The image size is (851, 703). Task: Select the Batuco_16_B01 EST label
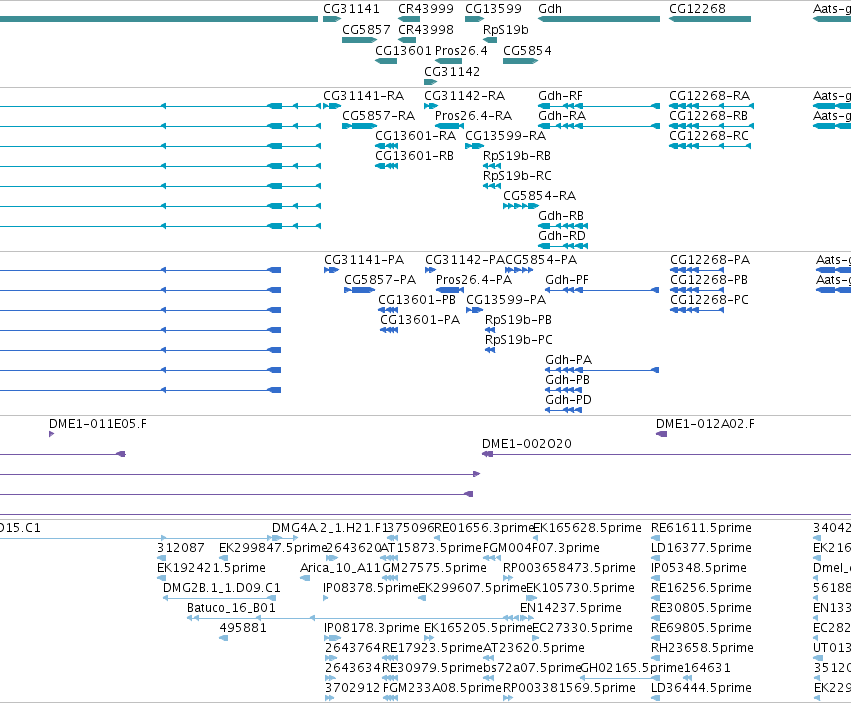[231, 608]
